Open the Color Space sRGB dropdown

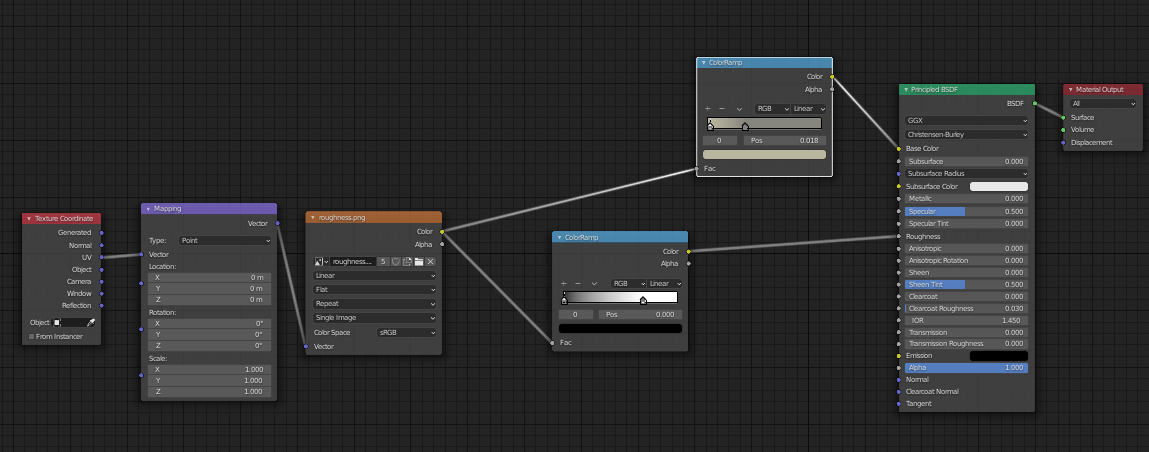[406, 333]
